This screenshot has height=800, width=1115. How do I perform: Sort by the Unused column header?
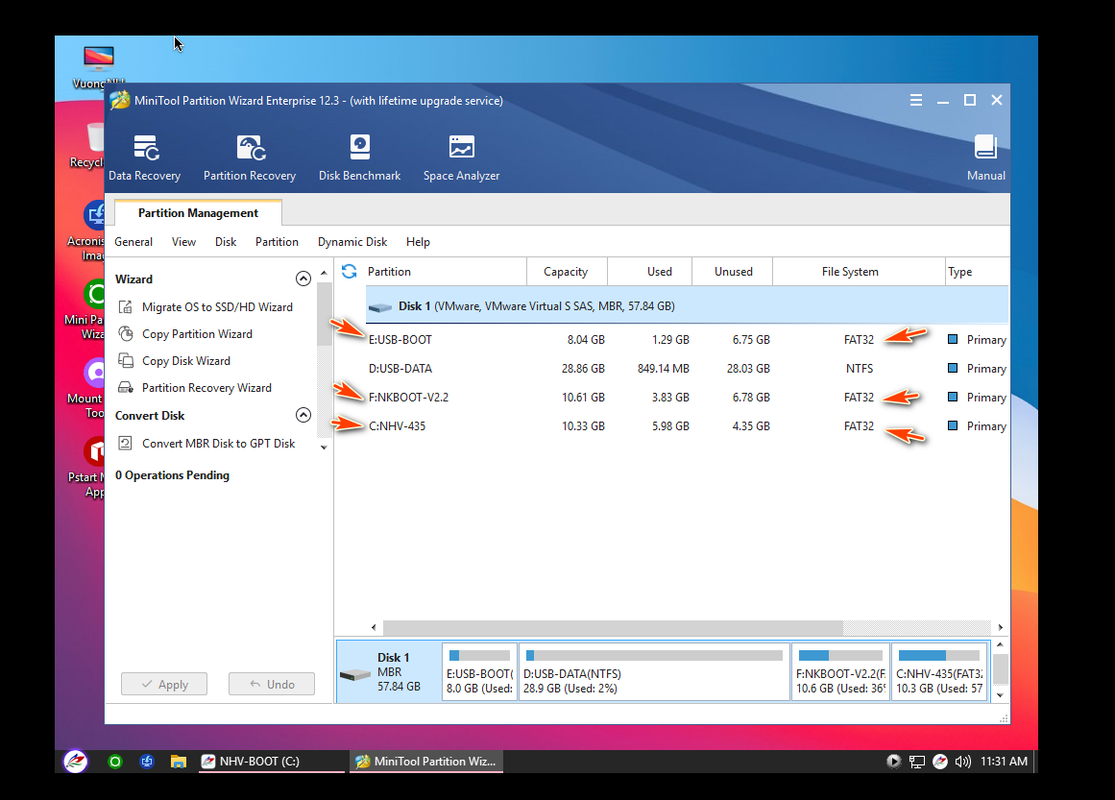point(733,271)
